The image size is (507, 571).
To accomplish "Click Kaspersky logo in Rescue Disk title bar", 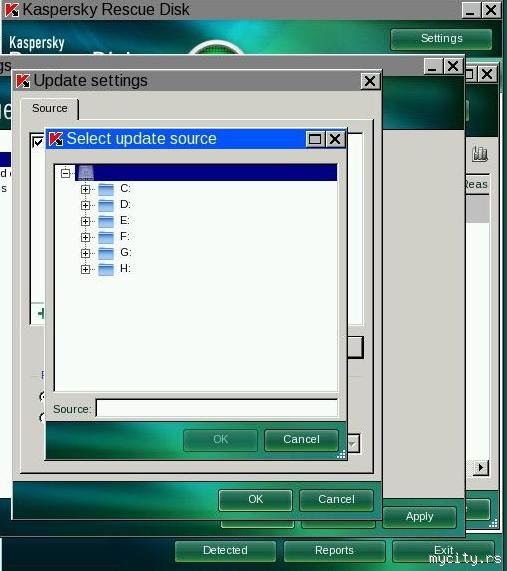I will coord(12,10).
